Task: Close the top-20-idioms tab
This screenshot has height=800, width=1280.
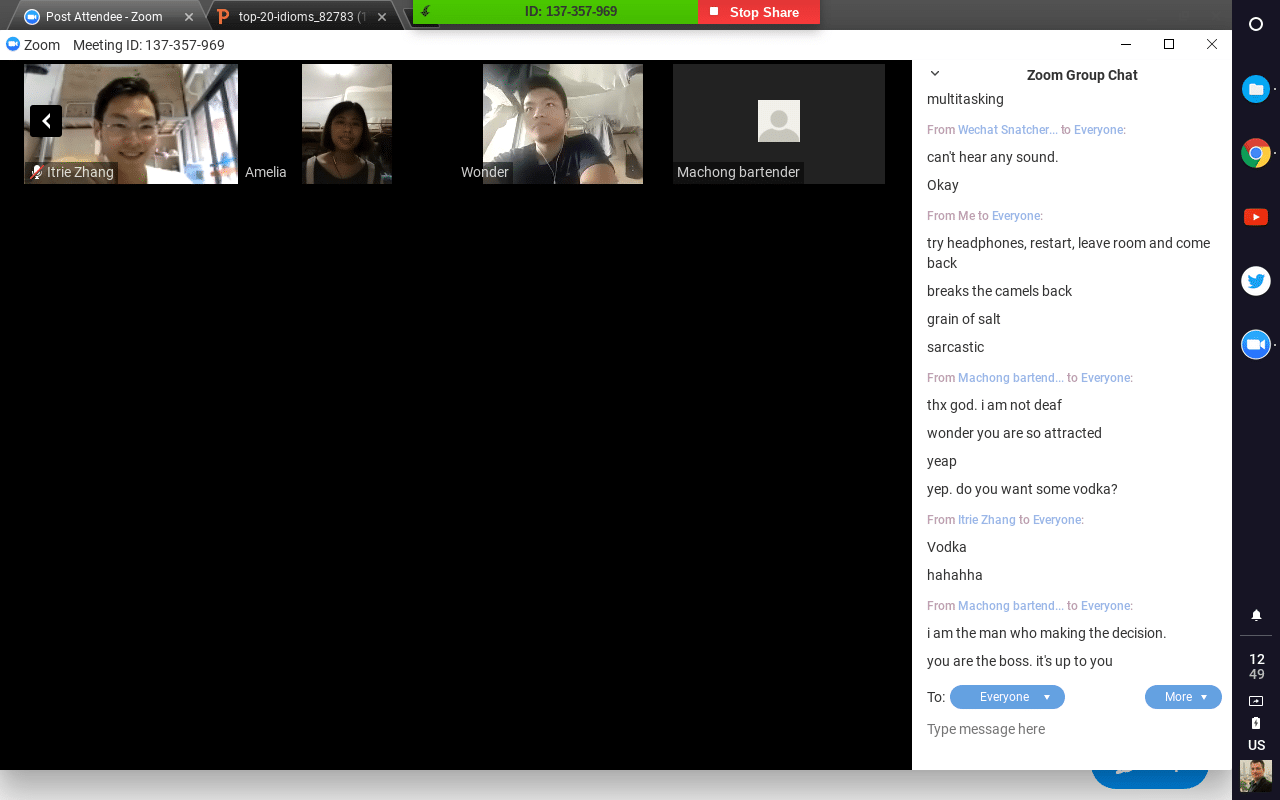Action: point(382,17)
